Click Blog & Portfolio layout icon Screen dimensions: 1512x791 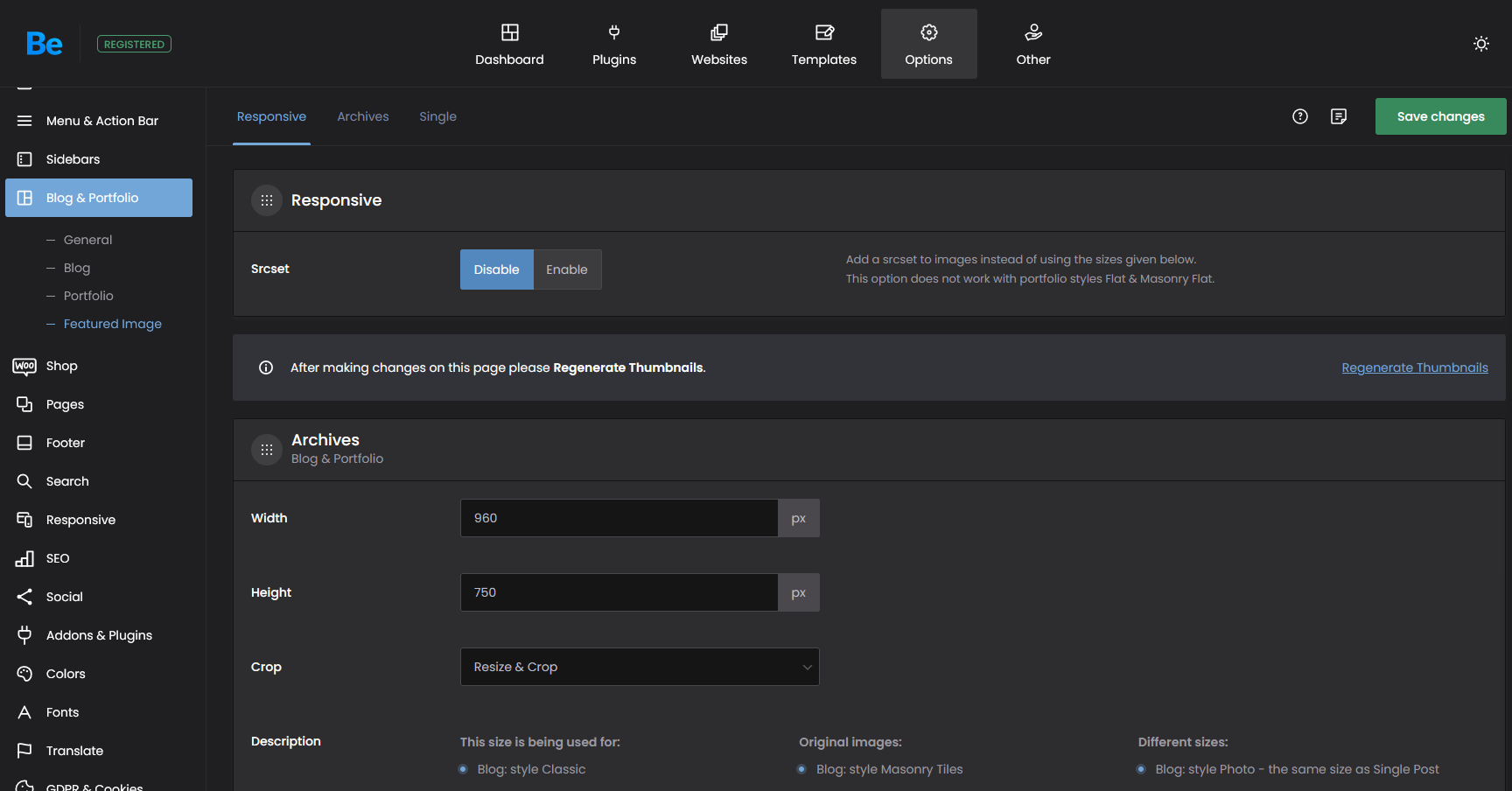click(24, 198)
